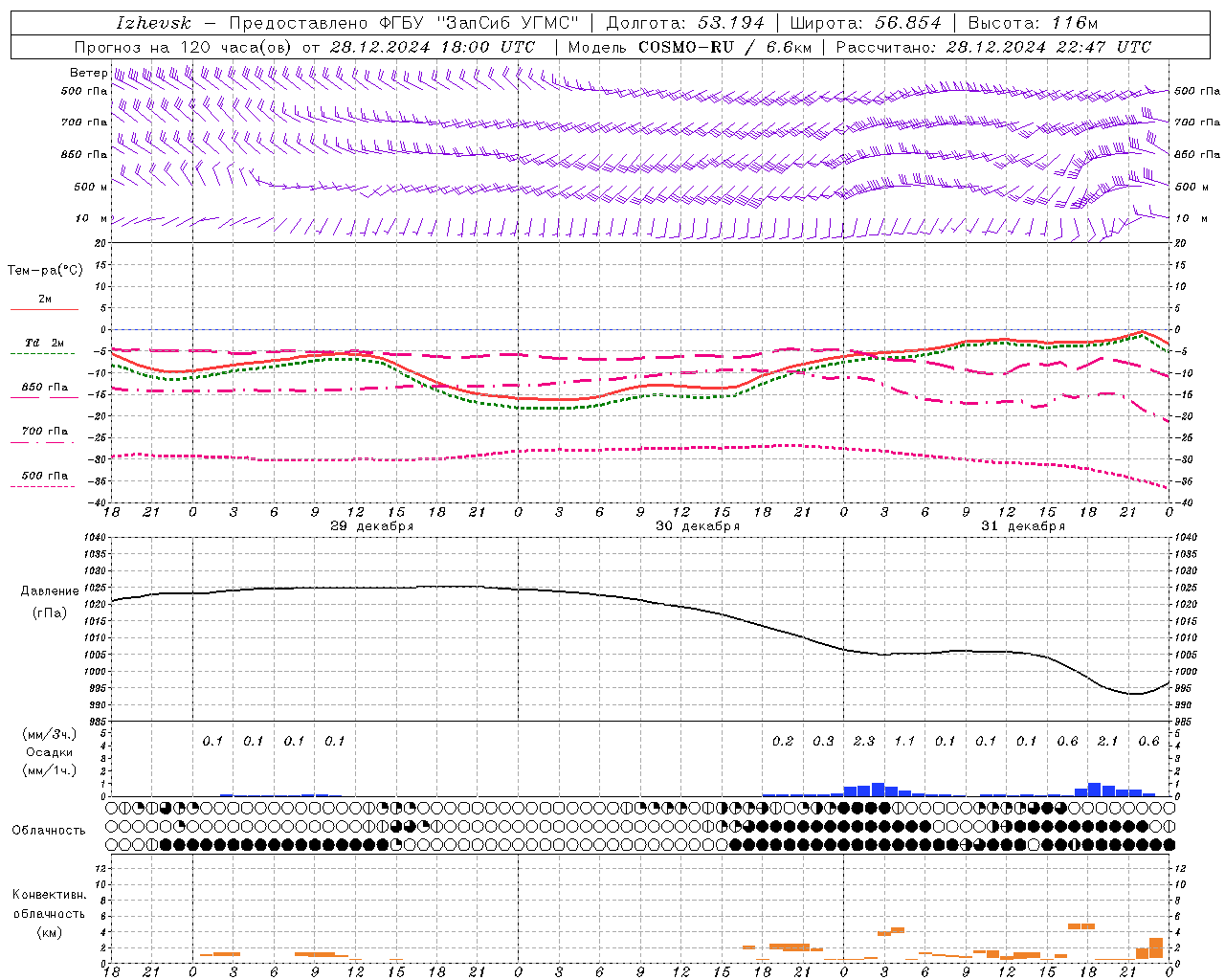Screen dimensions: 1225x980
Task: Click the precipitation total "0.2"
Action: [783, 741]
